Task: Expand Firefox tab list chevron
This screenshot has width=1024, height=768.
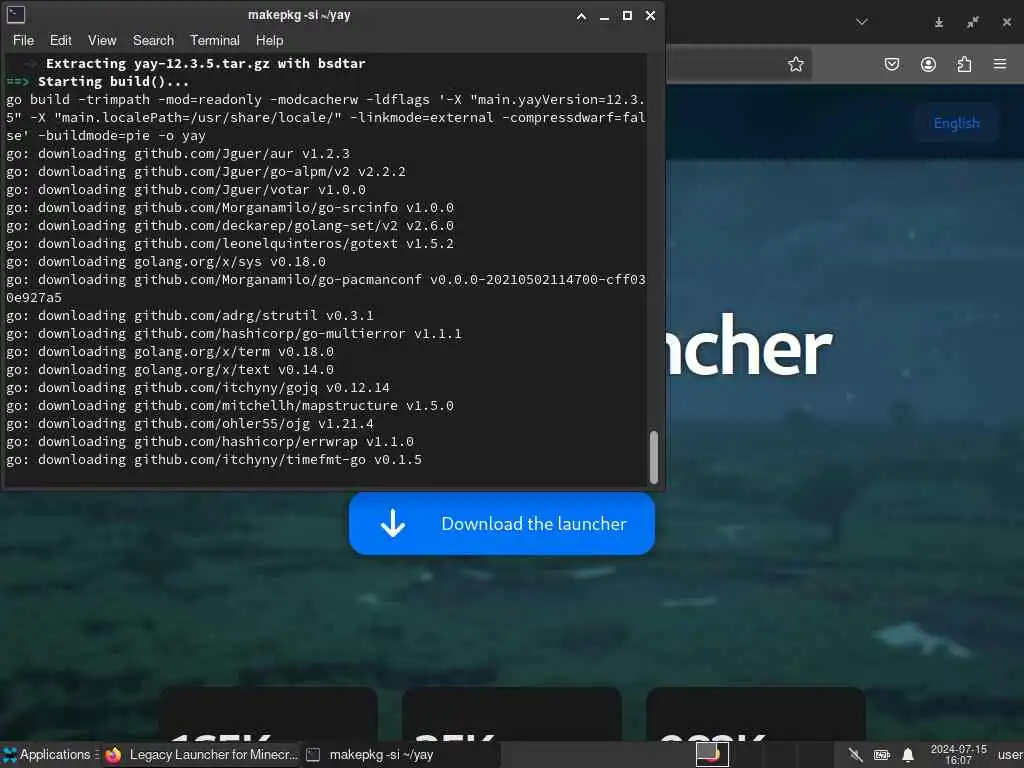Action: pyautogui.click(x=862, y=22)
